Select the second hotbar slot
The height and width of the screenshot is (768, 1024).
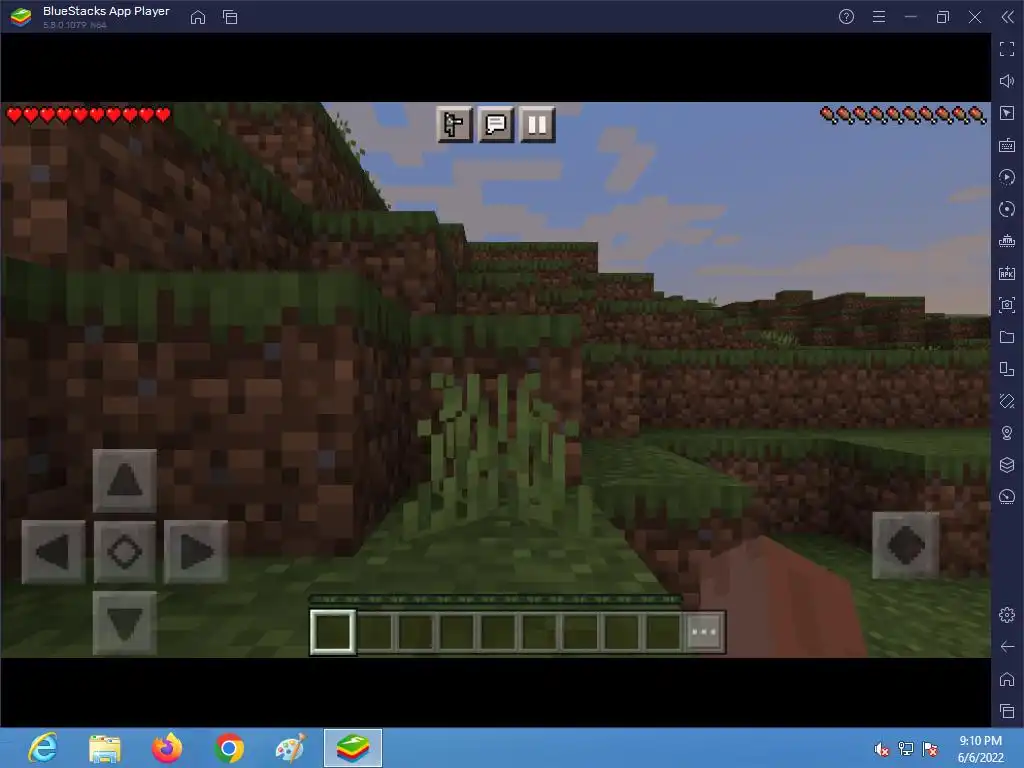point(375,632)
